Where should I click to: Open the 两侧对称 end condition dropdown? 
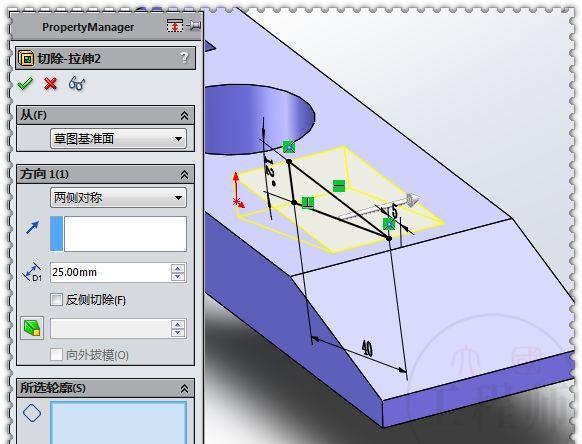click(x=118, y=197)
